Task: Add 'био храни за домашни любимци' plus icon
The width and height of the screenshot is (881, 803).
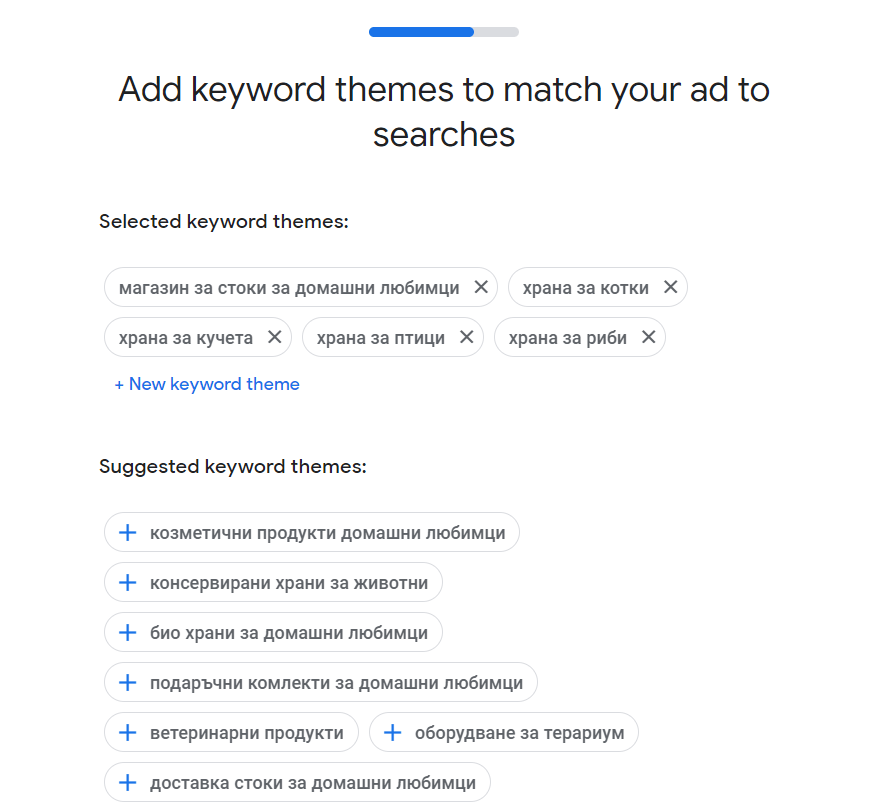Action: coord(128,632)
